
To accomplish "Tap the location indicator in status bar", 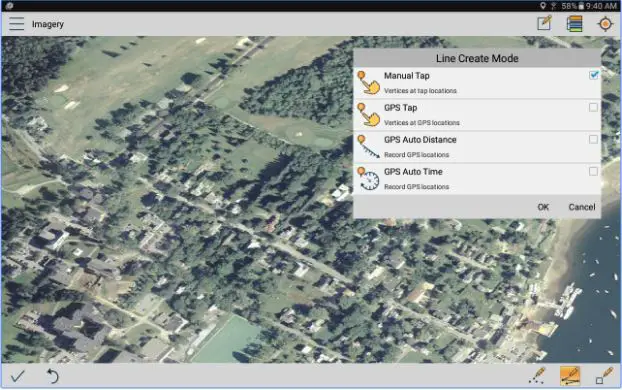I will [543, 6].
